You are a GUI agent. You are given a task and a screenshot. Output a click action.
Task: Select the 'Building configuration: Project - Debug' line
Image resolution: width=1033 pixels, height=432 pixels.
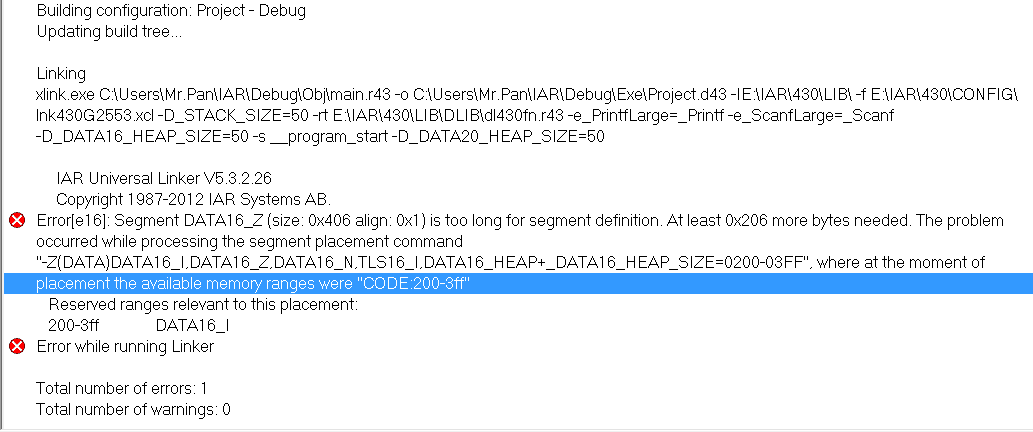pyautogui.click(x=171, y=11)
